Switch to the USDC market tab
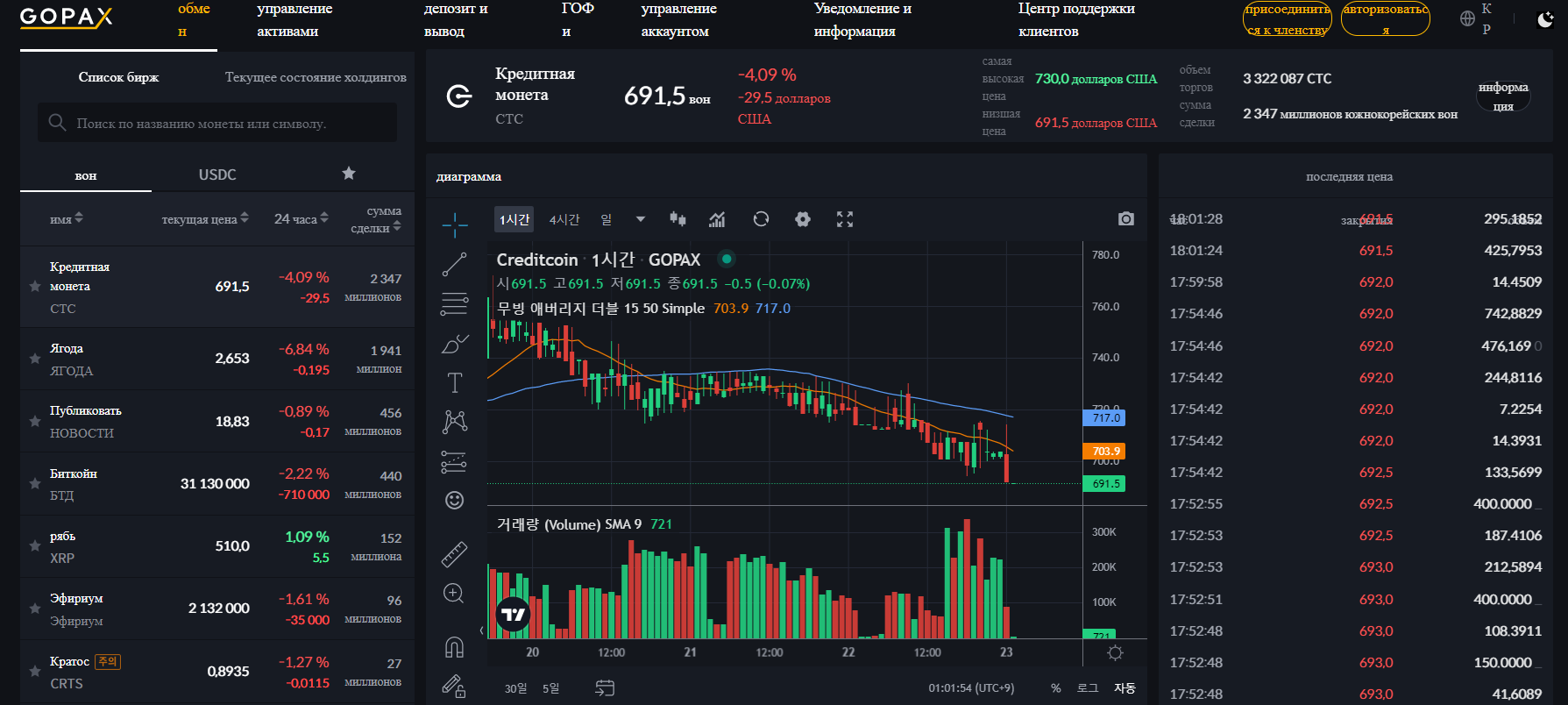Viewport: 1568px width, 705px height. (x=217, y=174)
